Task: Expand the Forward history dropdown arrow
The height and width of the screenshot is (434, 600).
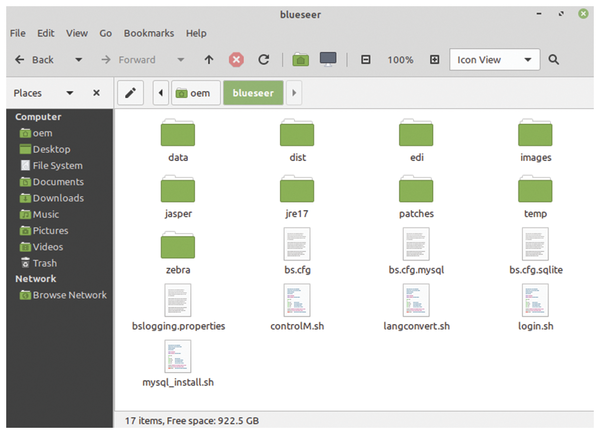Action: click(181, 60)
